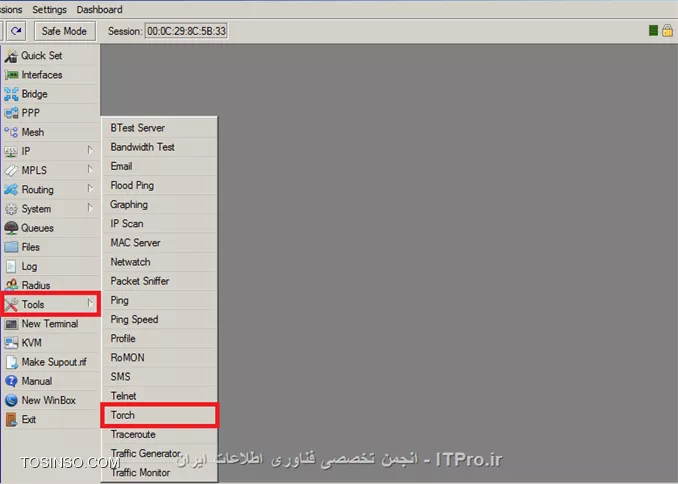Click the Queues label

tap(37, 228)
